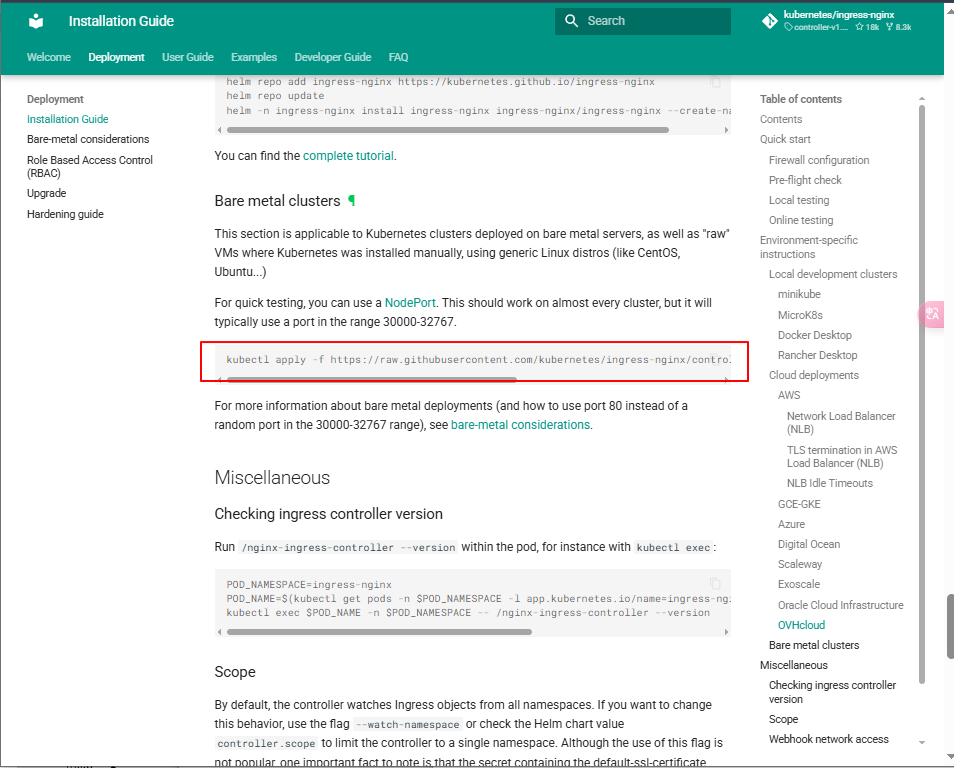Jump to GCE-GKE section

coord(799,504)
